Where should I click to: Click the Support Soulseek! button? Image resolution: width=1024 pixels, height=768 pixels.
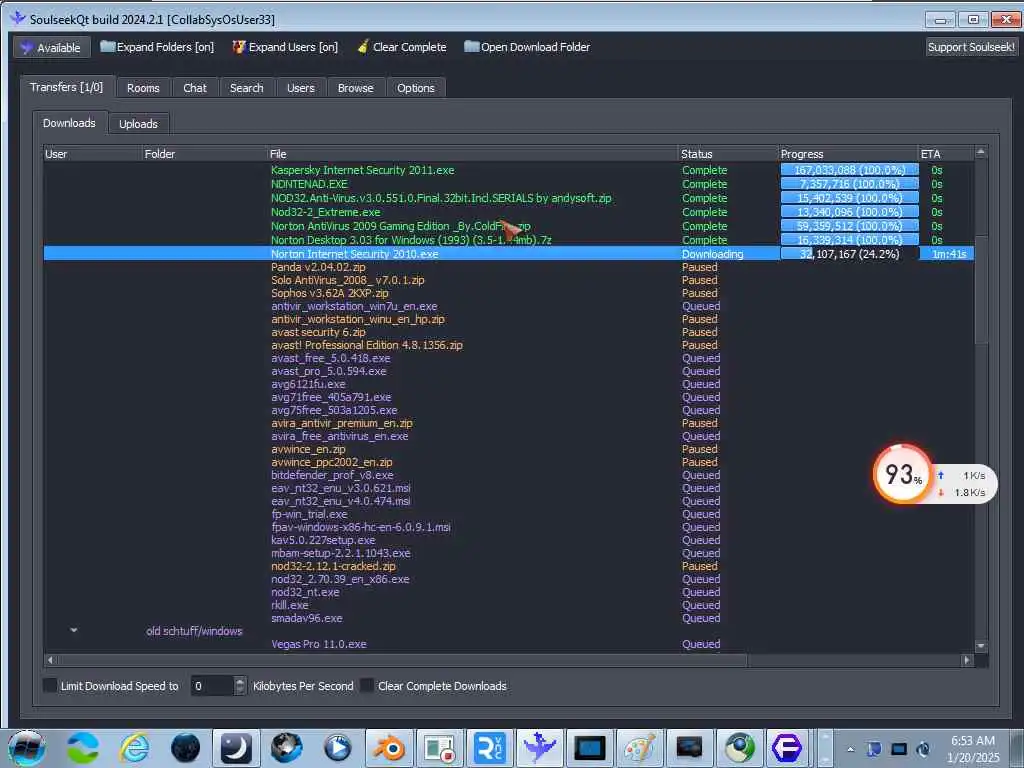click(x=971, y=47)
